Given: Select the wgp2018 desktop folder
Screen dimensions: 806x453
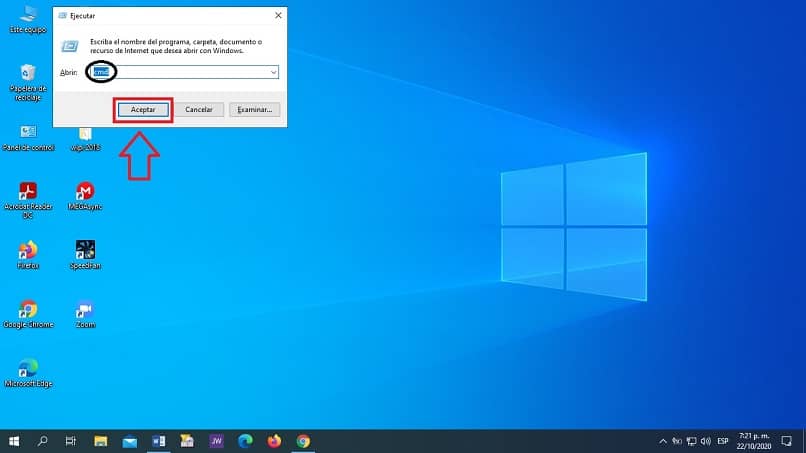Looking at the screenshot, I should 85,139.
